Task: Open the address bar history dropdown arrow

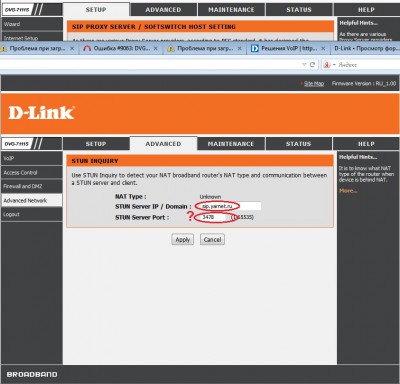Action: pos(304,65)
